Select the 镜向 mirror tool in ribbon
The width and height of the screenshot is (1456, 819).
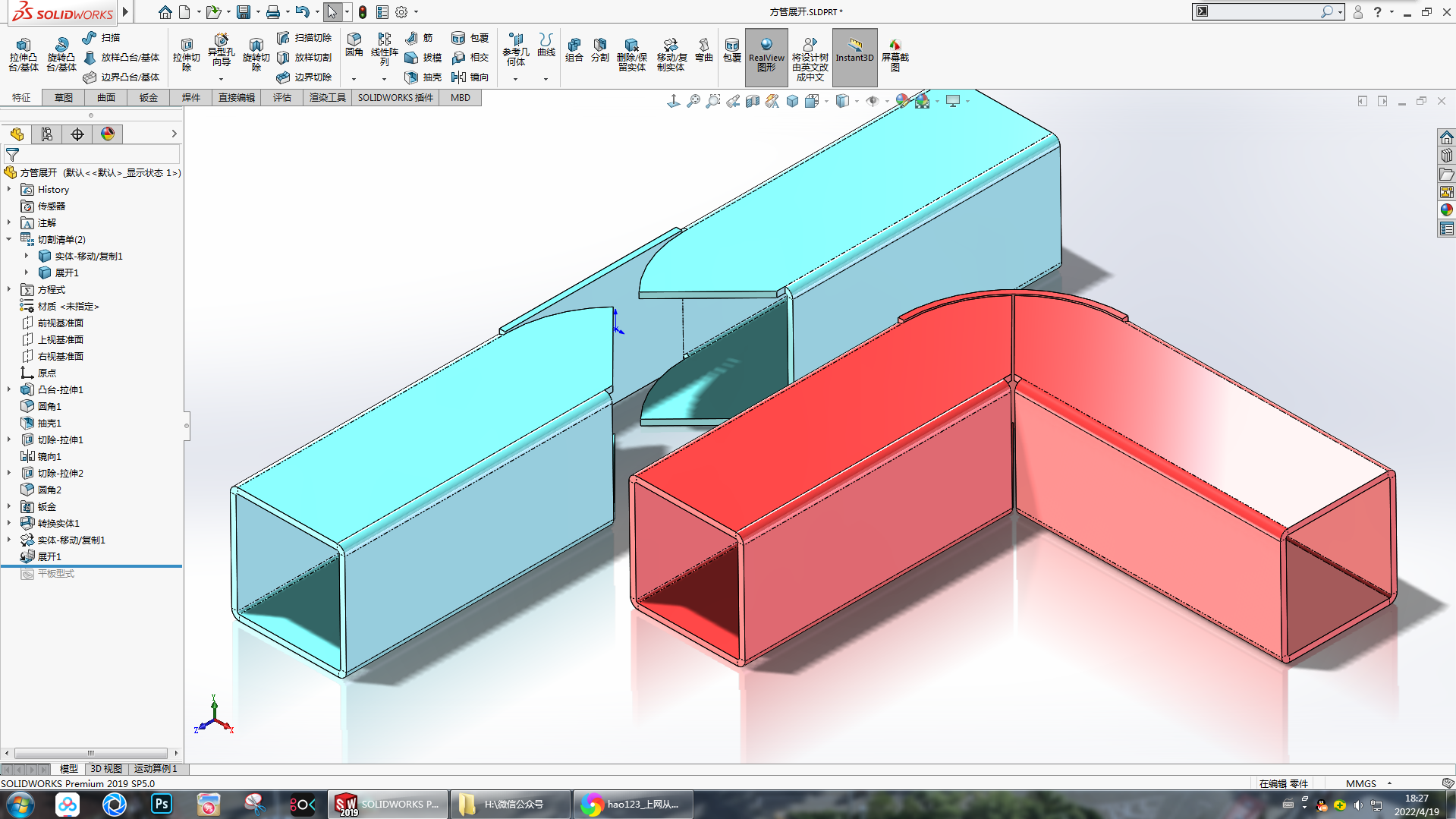[470, 77]
